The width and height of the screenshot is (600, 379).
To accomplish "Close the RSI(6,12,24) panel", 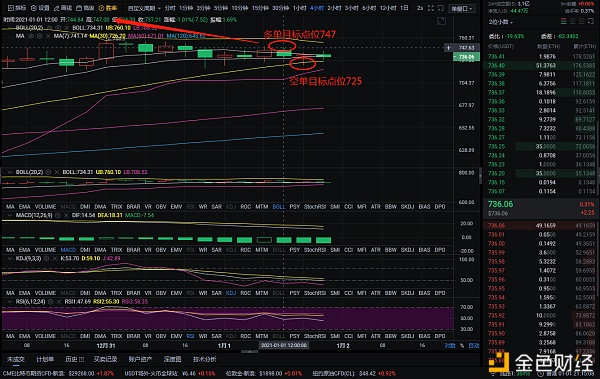I will click(x=59, y=302).
